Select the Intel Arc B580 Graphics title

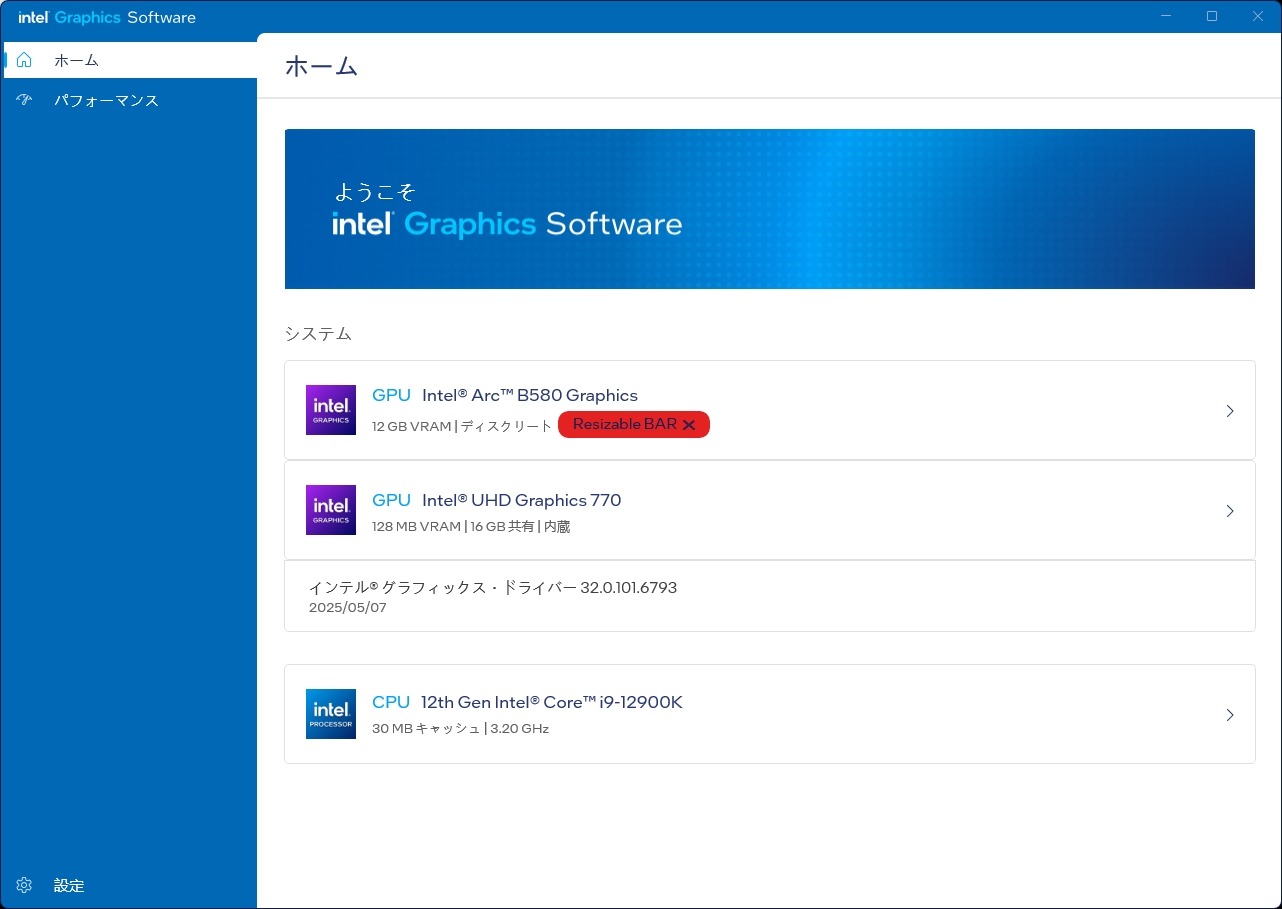pyautogui.click(x=530, y=395)
